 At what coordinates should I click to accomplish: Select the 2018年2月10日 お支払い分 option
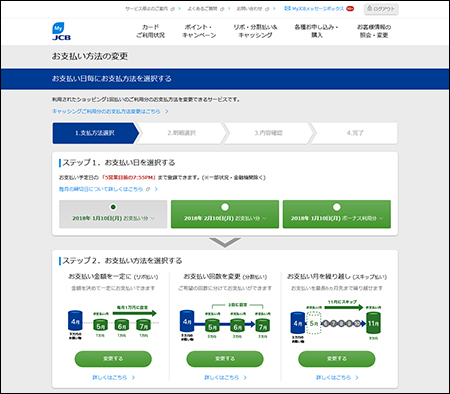tap(225, 214)
